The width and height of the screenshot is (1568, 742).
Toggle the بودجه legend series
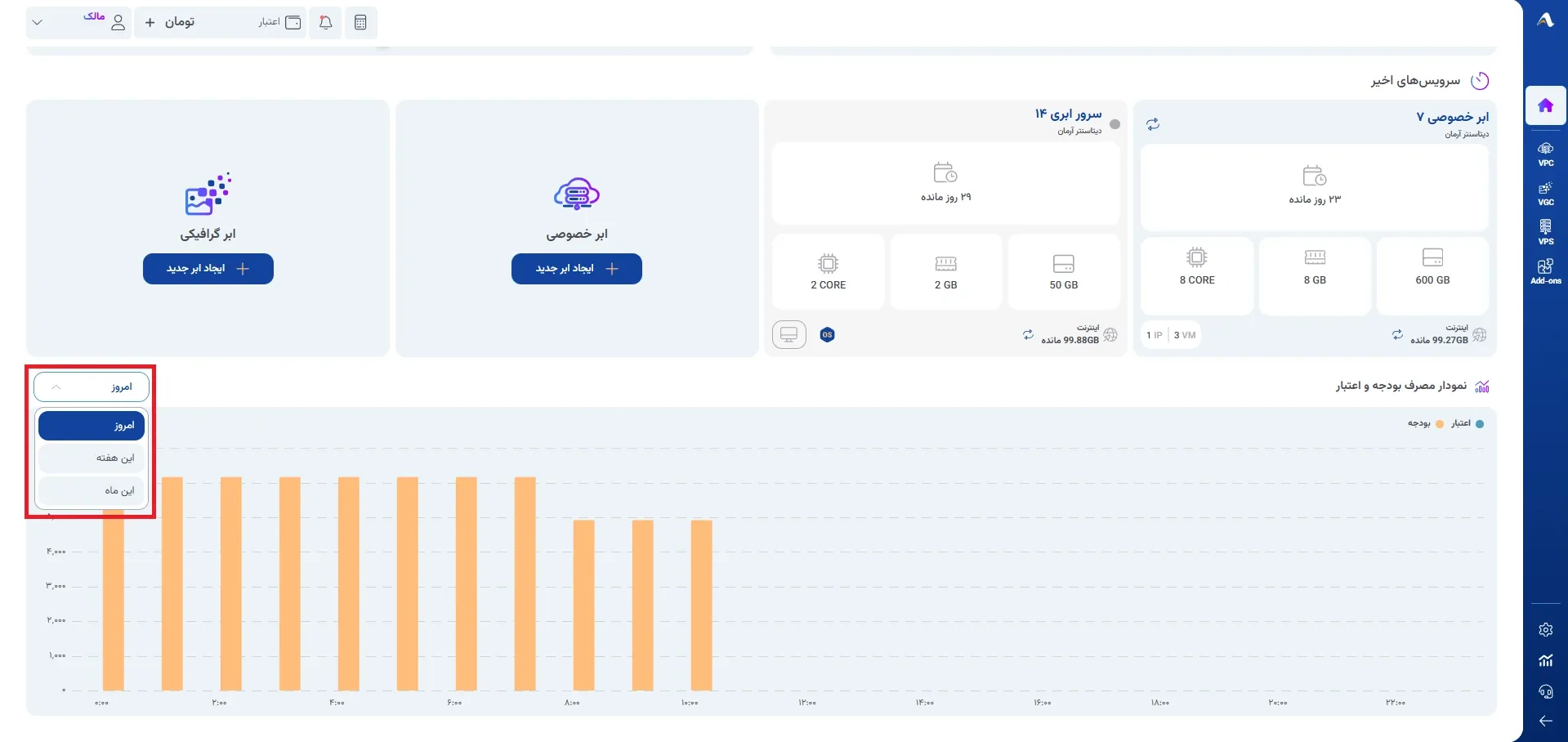1425,423
